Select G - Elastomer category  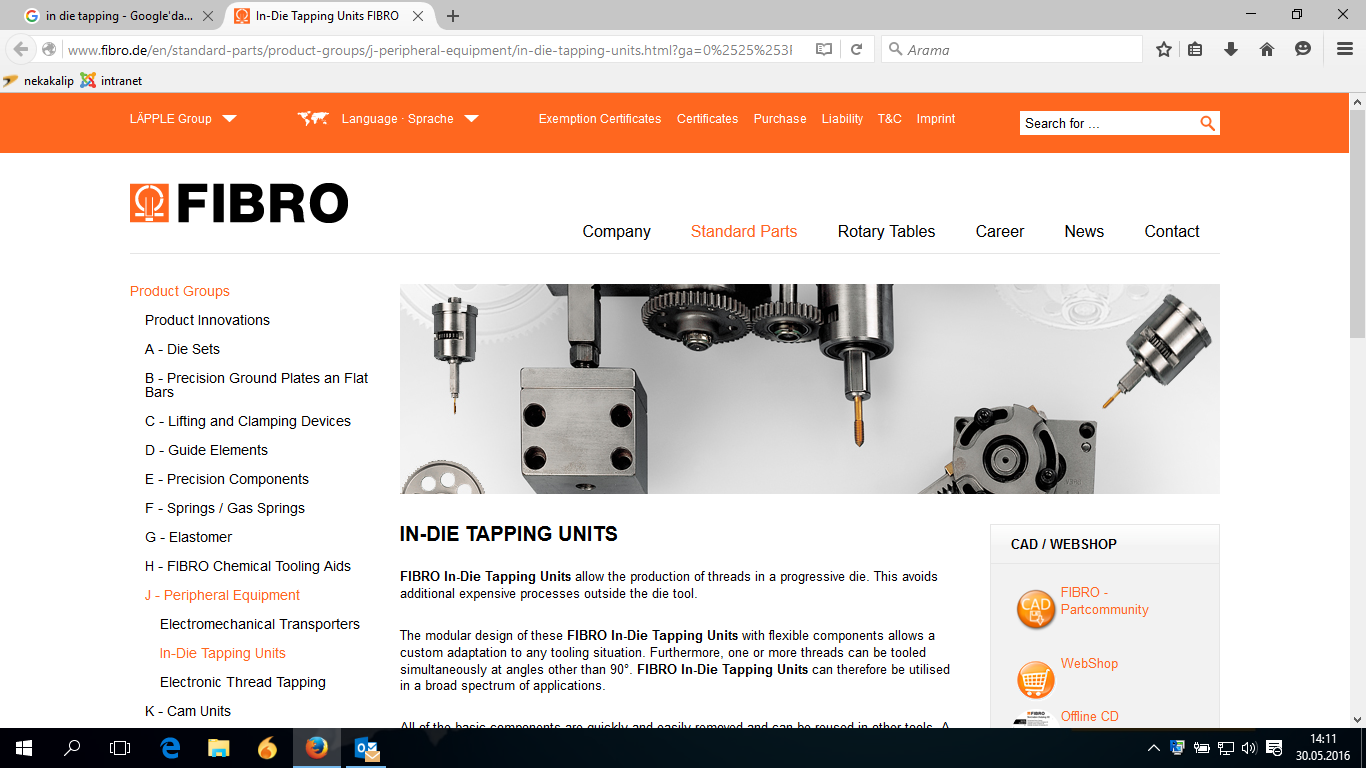point(188,537)
